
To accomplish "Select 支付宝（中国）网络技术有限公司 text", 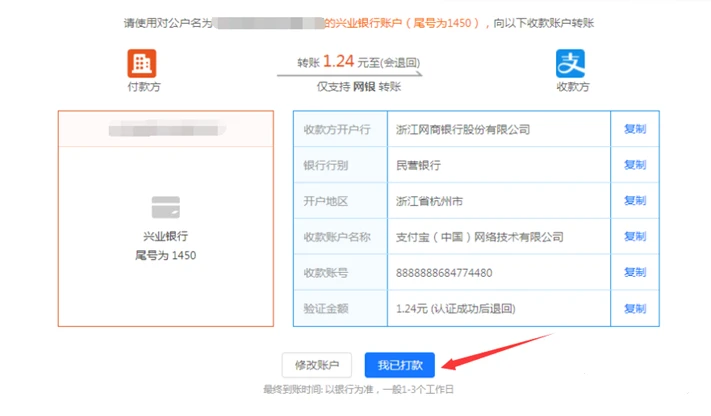I will click(480, 237).
